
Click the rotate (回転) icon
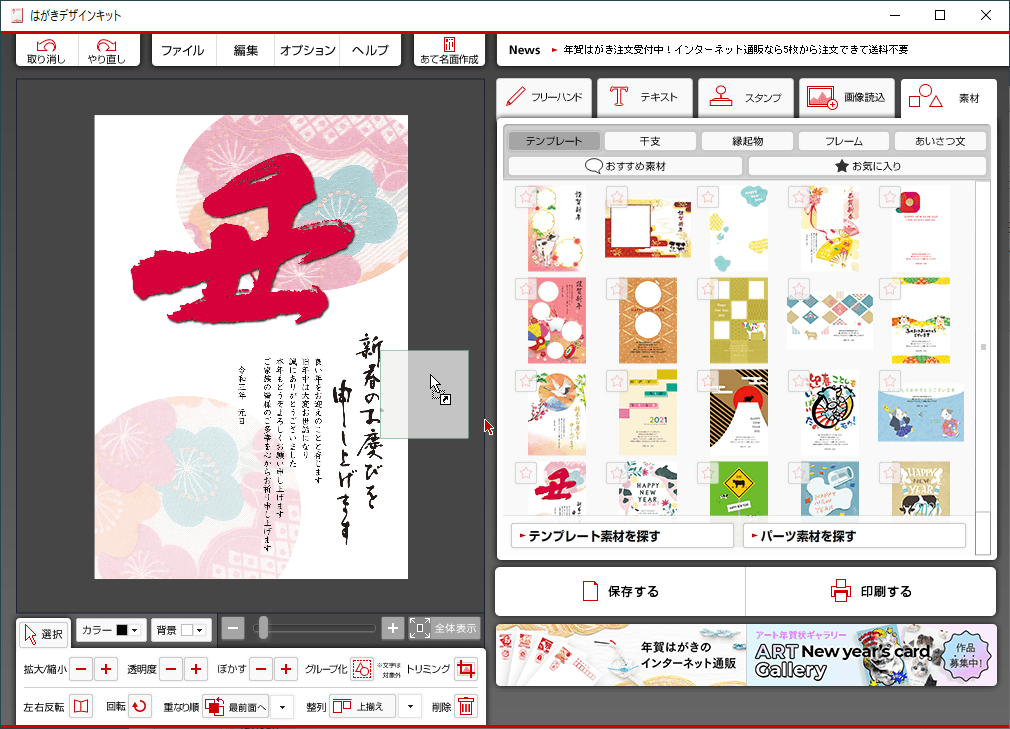coord(140,706)
